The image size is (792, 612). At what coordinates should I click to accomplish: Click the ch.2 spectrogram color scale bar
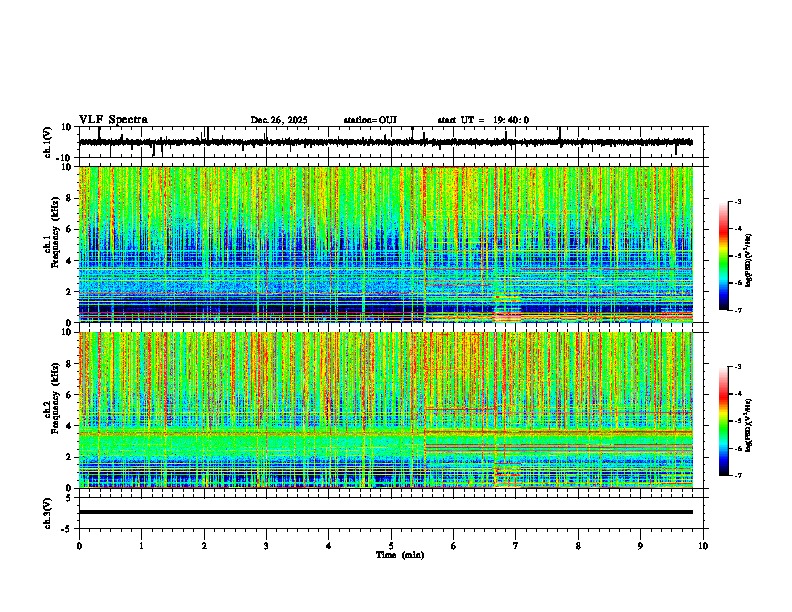tap(724, 421)
